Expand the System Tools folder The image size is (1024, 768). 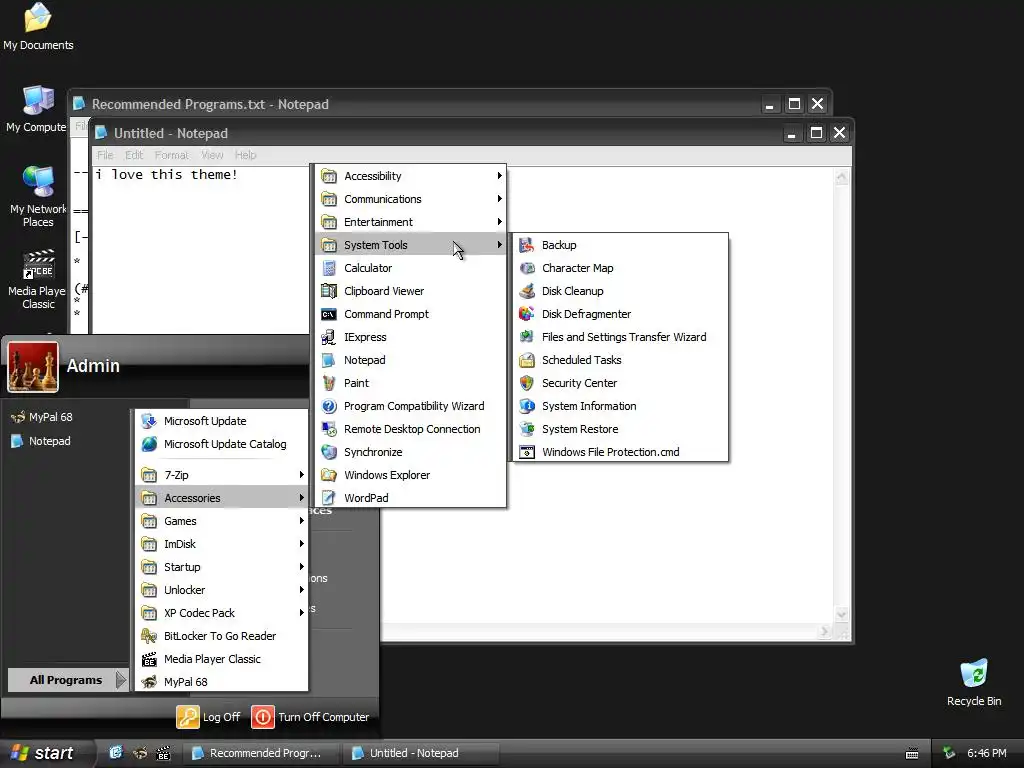(411, 245)
